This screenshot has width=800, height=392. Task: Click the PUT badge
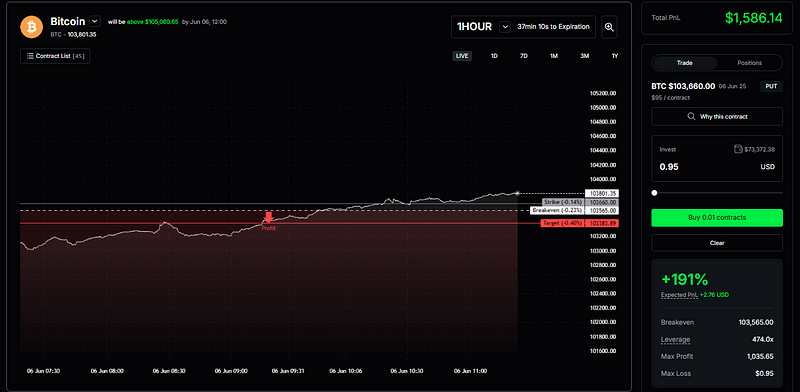click(771, 86)
